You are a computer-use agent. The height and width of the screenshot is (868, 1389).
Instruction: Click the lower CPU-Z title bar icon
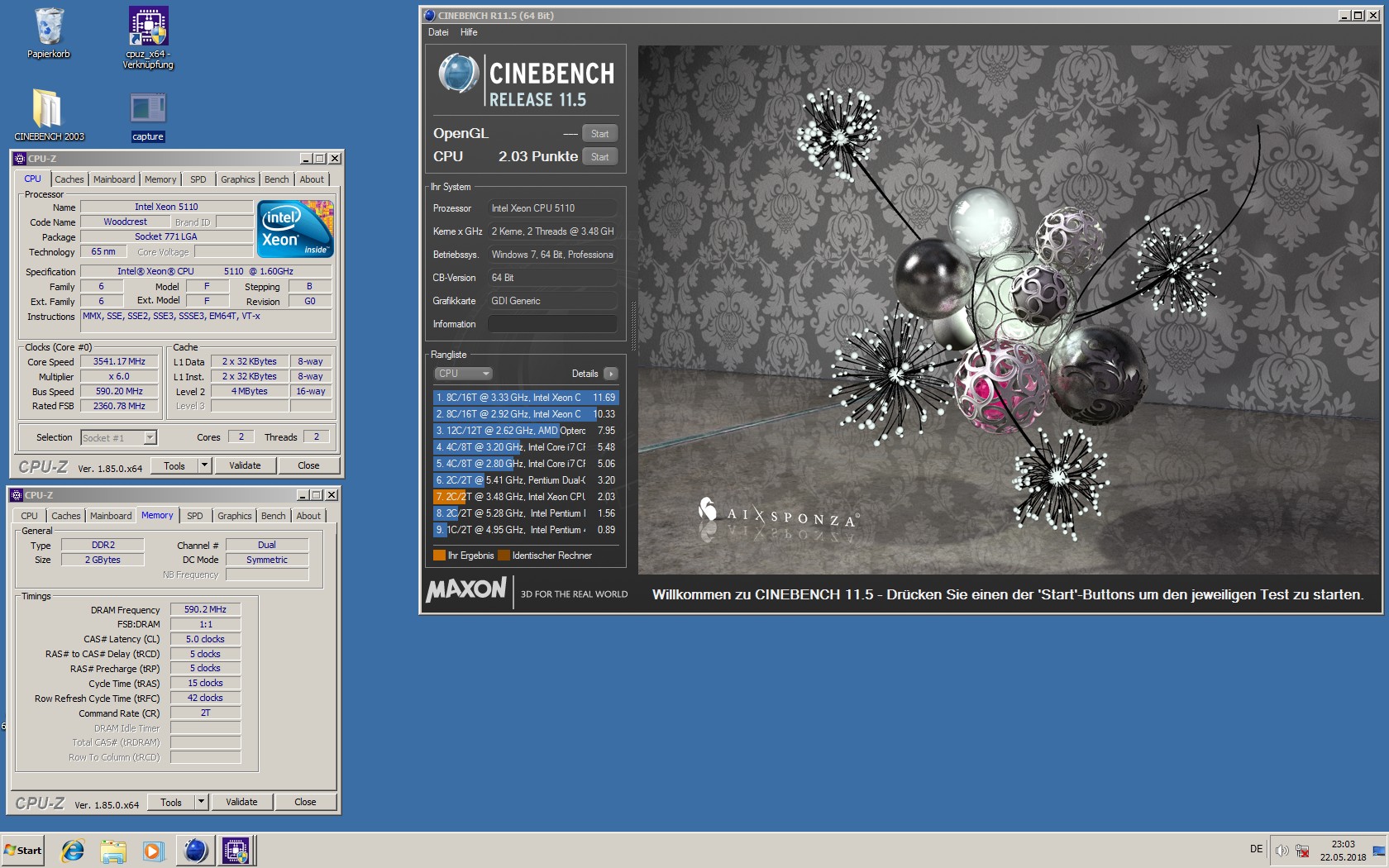point(17,494)
